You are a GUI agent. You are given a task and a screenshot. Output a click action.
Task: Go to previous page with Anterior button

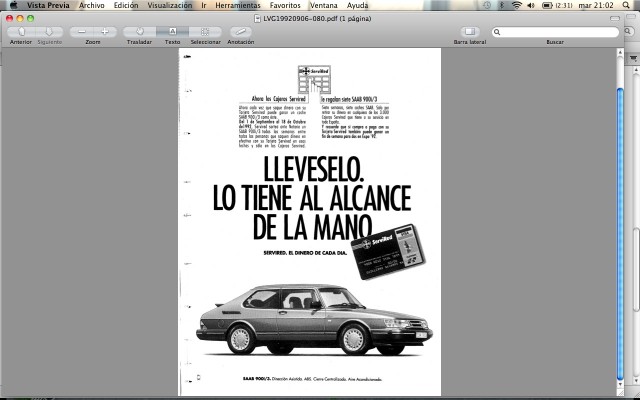pos(21,32)
